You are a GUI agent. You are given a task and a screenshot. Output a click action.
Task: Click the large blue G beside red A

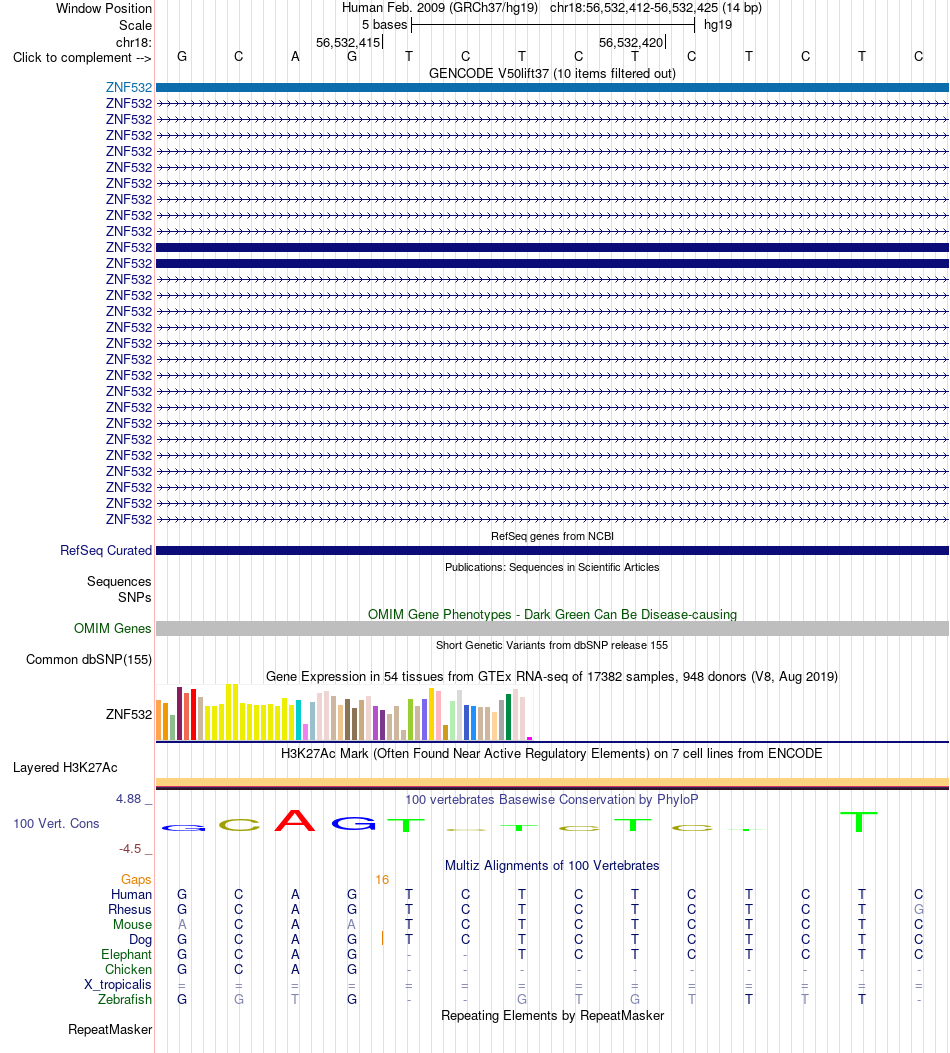pyautogui.click(x=353, y=823)
